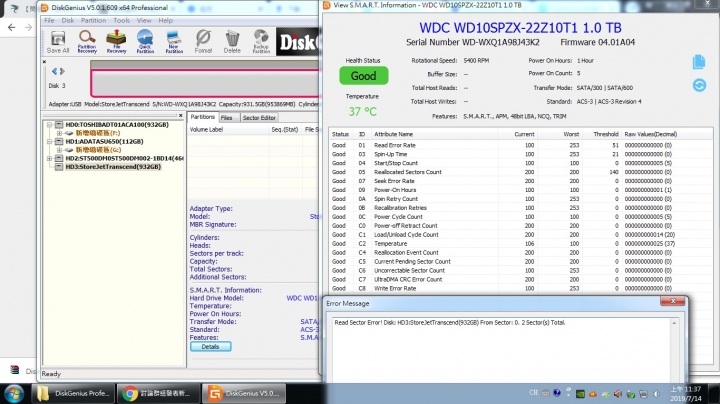Open the Windows Start menu

pyautogui.click(x=14, y=393)
